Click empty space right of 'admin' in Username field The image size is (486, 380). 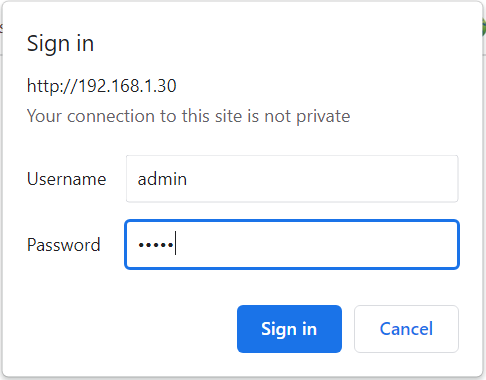320,179
